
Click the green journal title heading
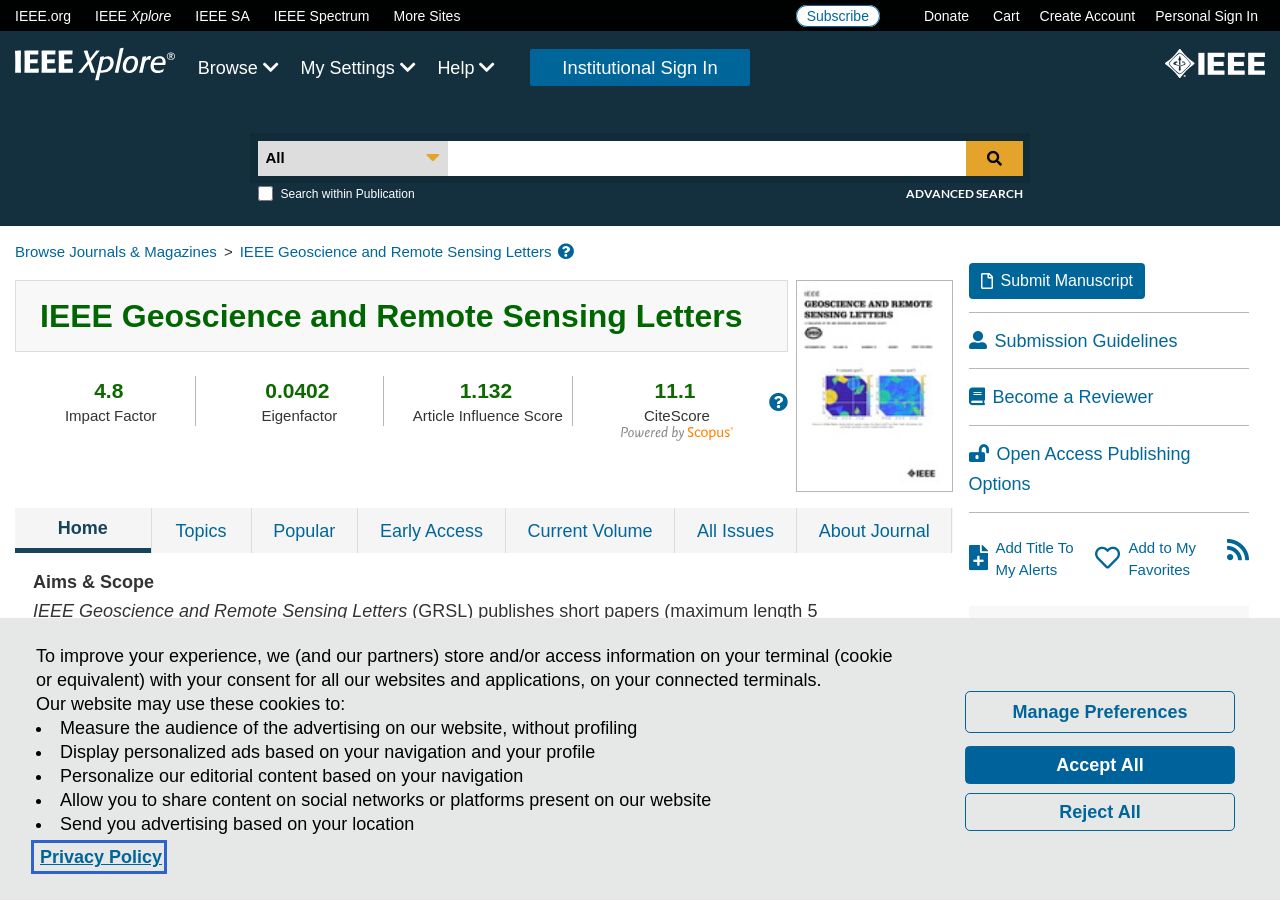coord(391,316)
